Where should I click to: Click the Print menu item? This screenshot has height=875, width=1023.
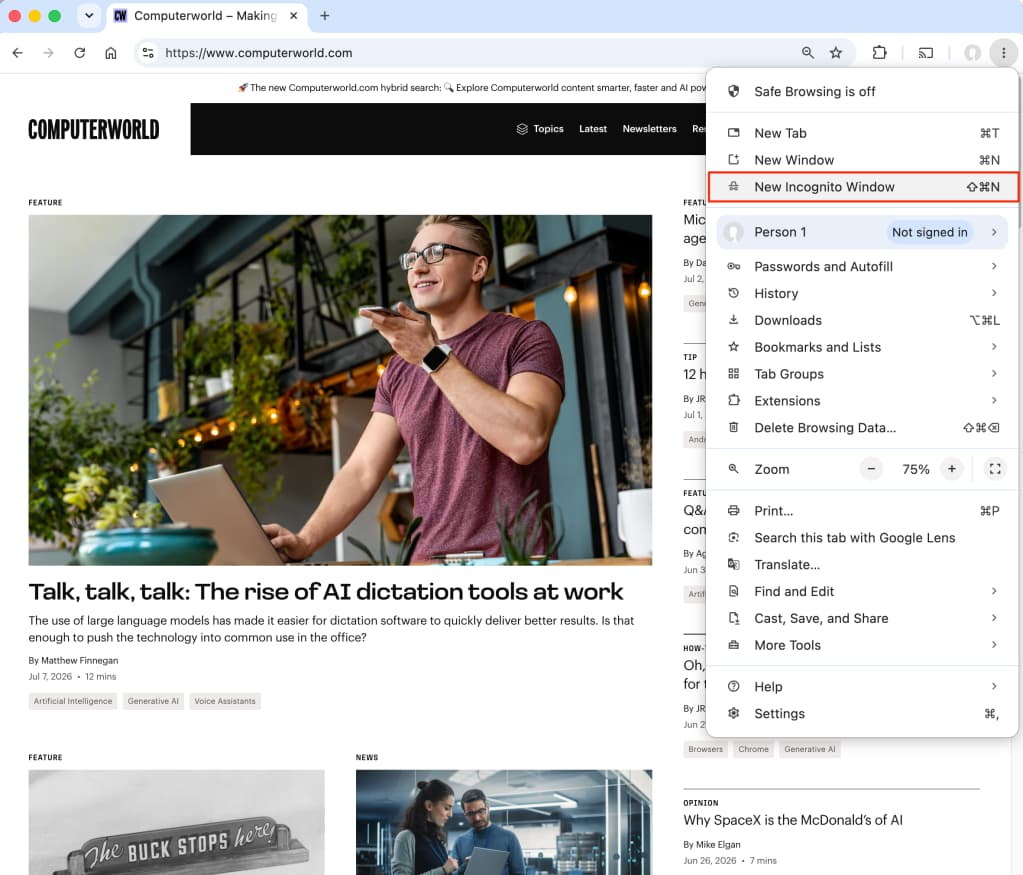pos(862,511)
